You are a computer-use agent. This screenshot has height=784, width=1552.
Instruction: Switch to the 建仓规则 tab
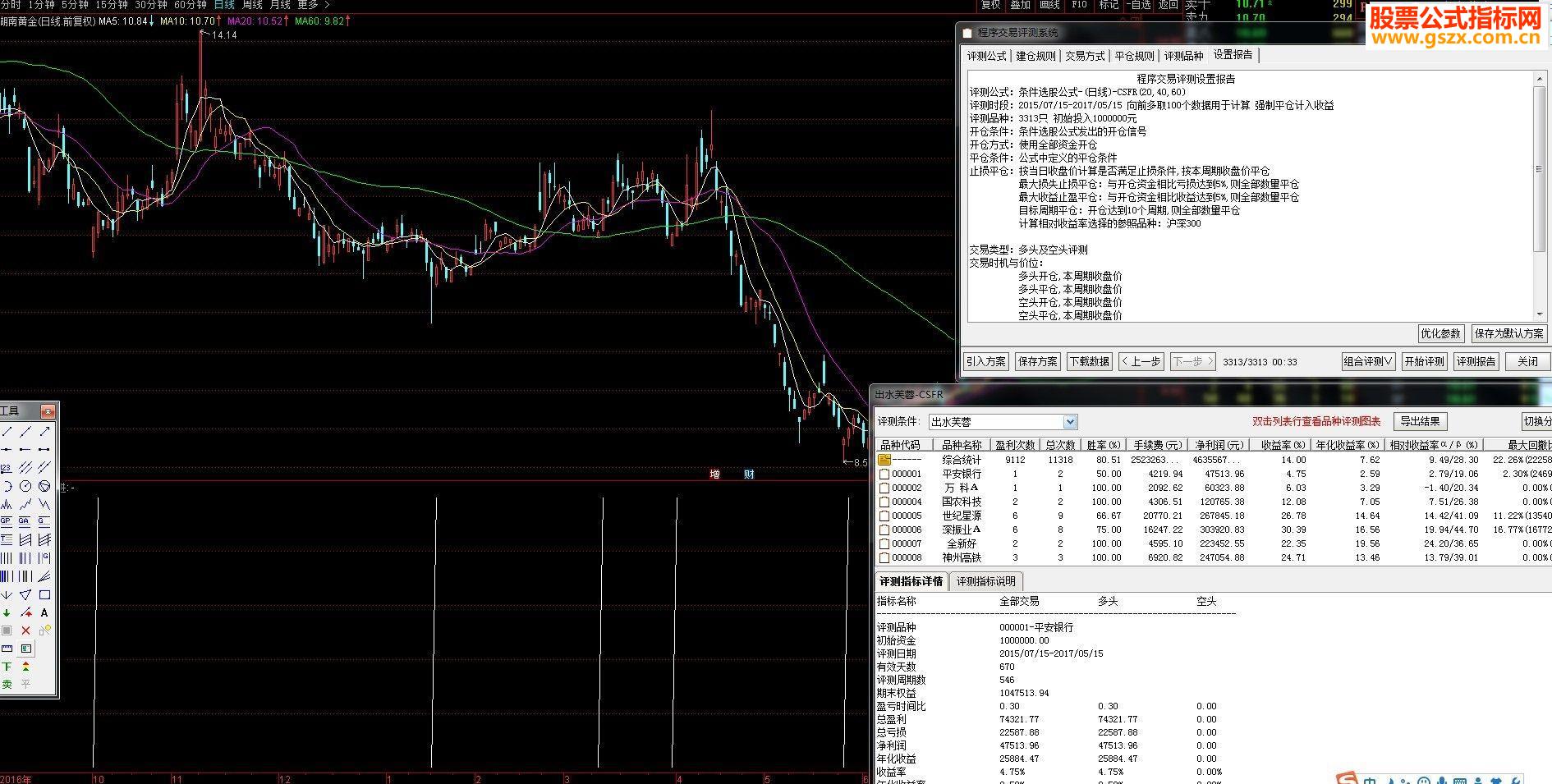click(1035, 56)
